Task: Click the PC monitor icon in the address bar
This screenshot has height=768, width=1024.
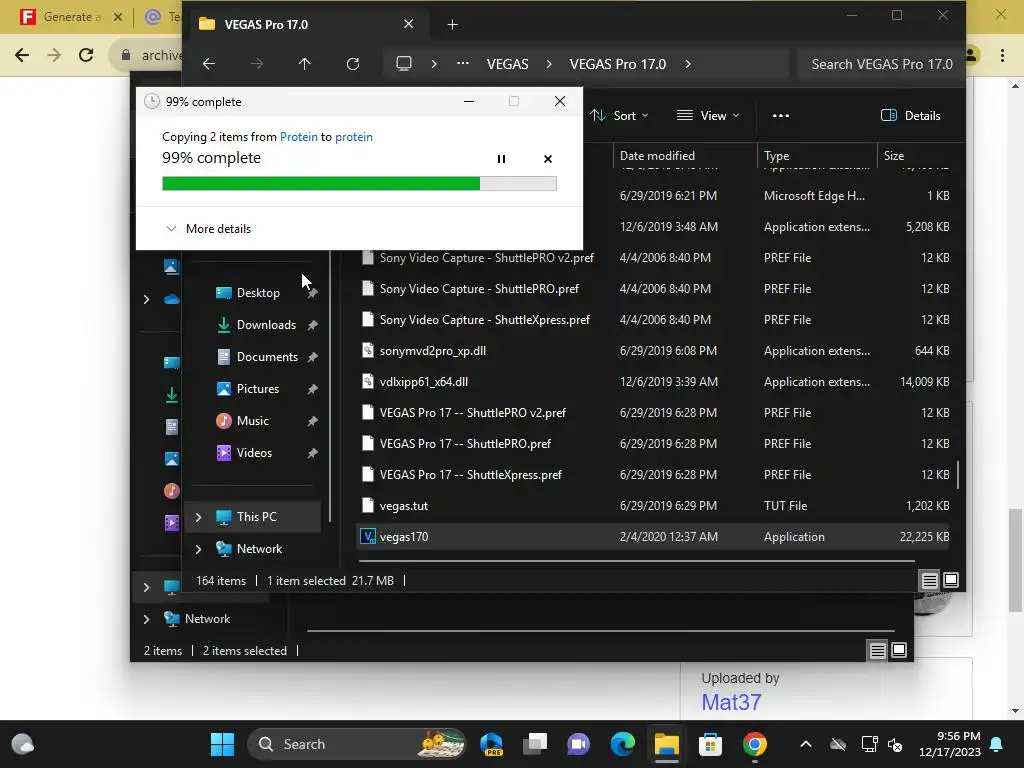Action: 404,64
